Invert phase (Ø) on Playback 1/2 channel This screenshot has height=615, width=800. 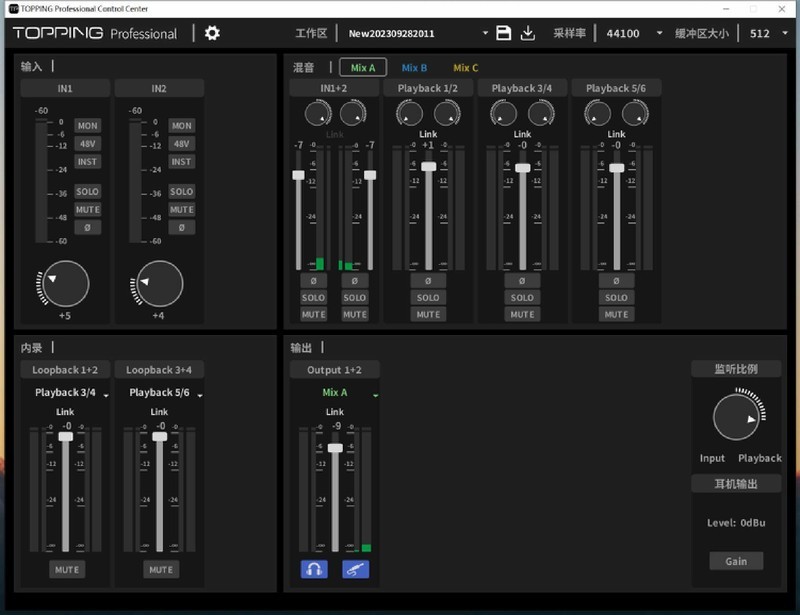tap(428, 281)
